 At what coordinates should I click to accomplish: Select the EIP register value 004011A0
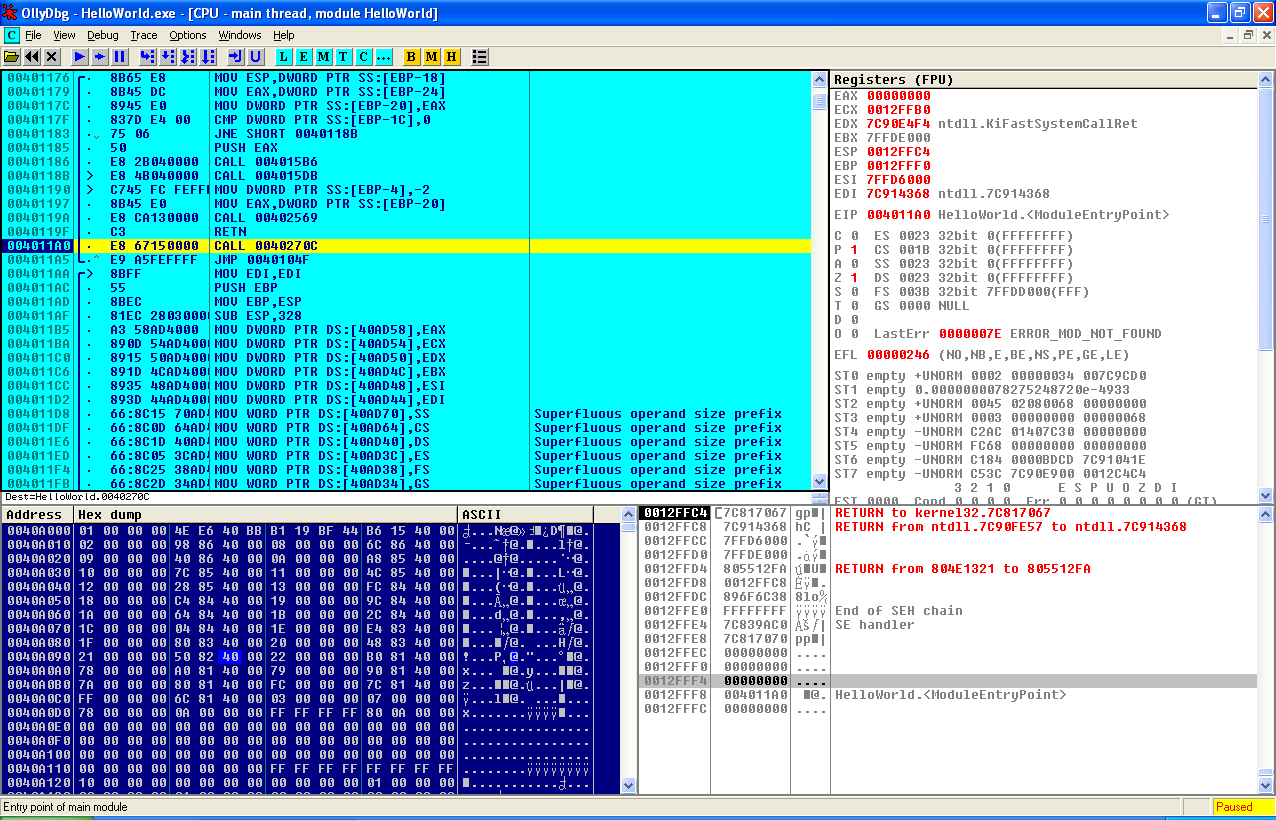[x=898, y=214]
